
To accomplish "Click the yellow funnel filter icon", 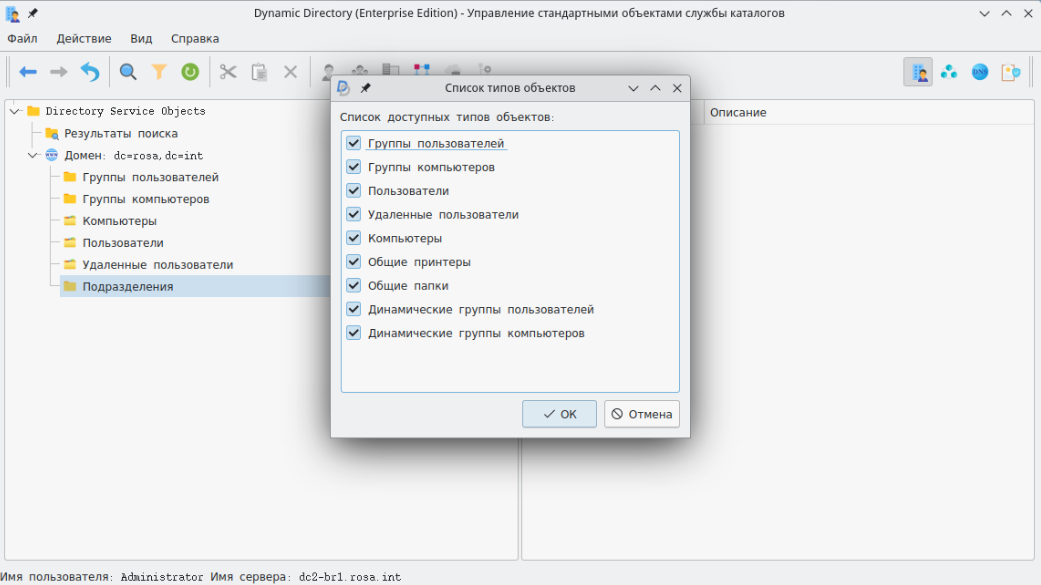I will coord(159,72).
